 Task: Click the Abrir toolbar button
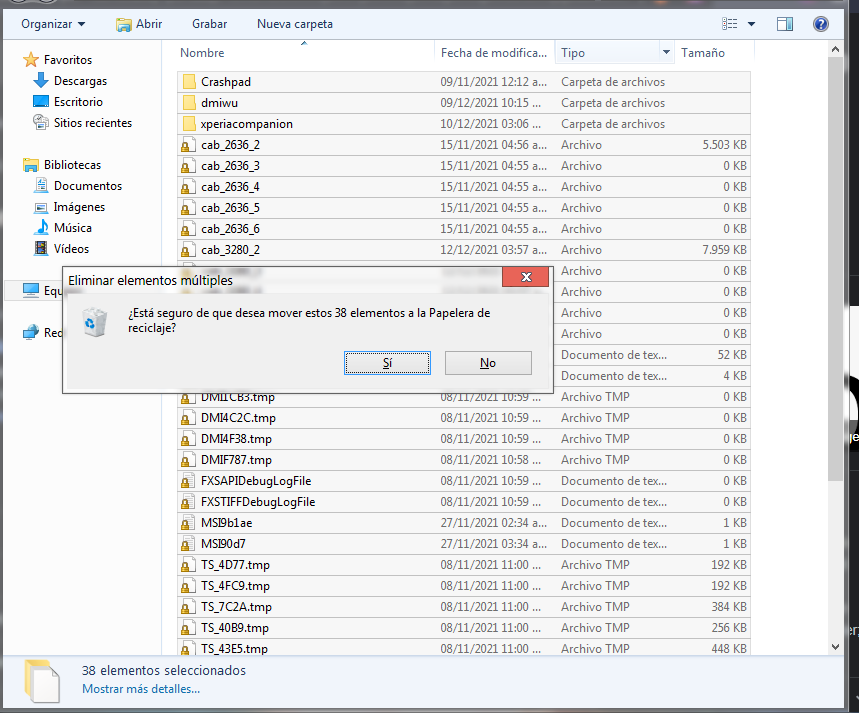click(139, 24)
